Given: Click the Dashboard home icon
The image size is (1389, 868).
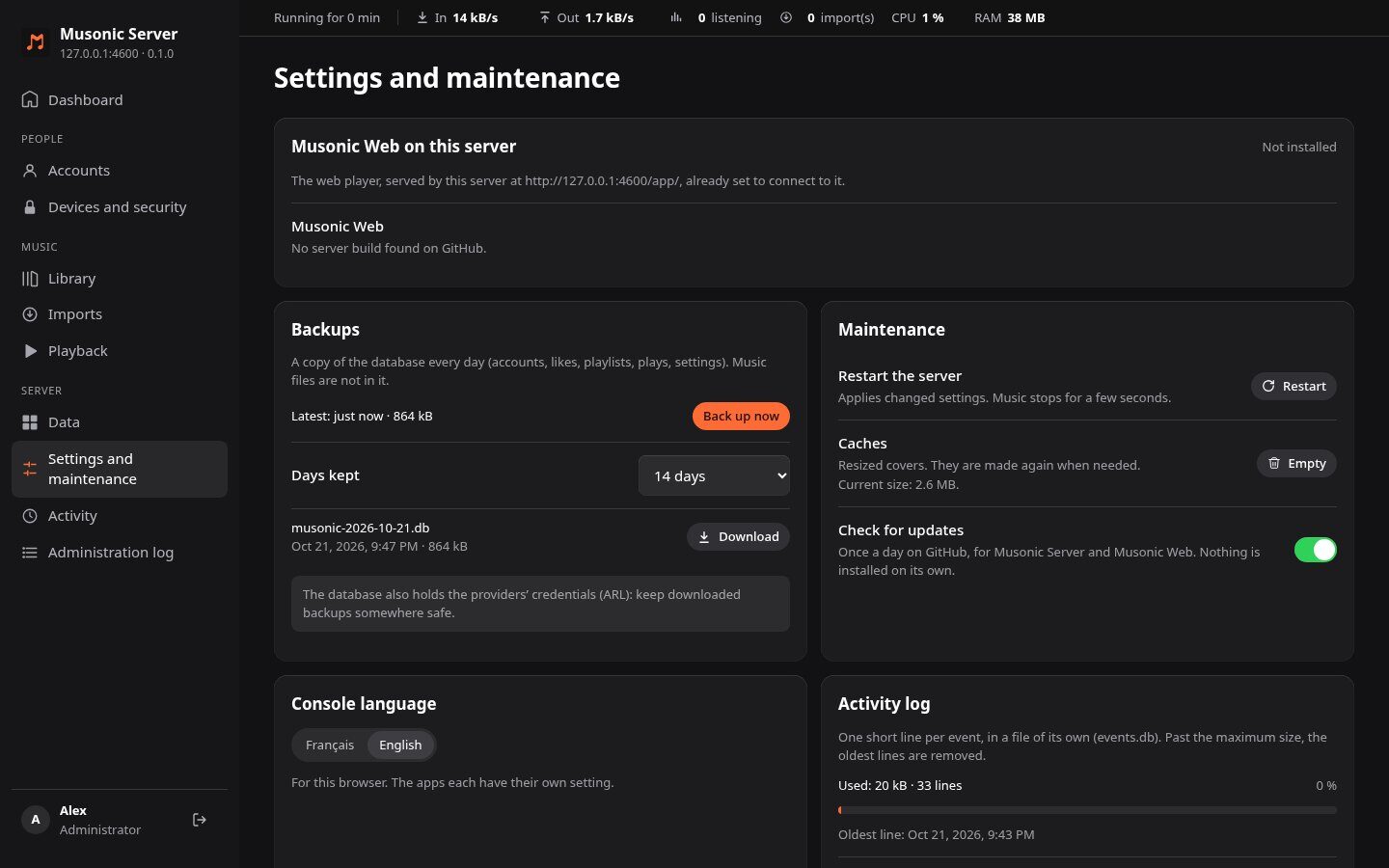Looking at the screenshot, I should pyautogui.click(x=30, y=99).
